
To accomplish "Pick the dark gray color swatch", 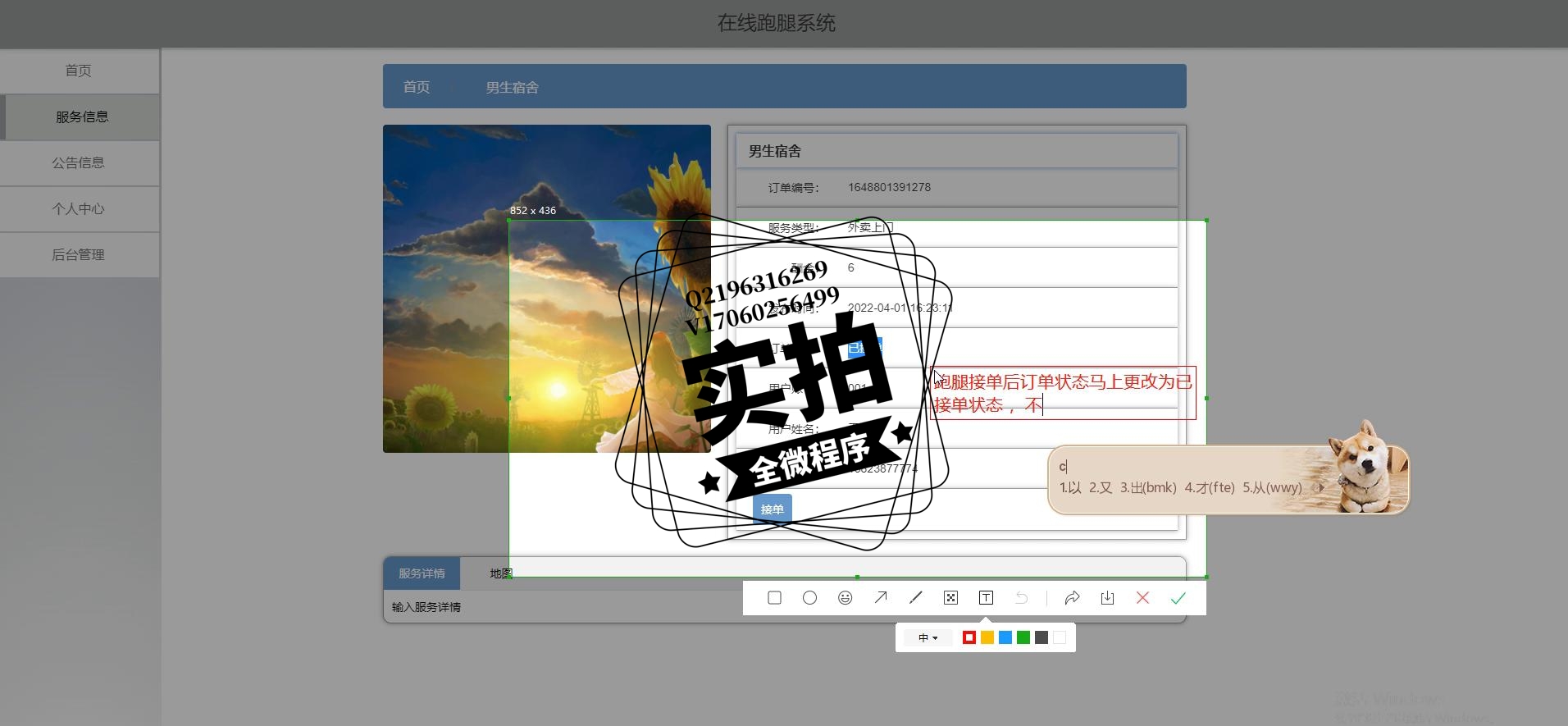I will coord(1042,637).
